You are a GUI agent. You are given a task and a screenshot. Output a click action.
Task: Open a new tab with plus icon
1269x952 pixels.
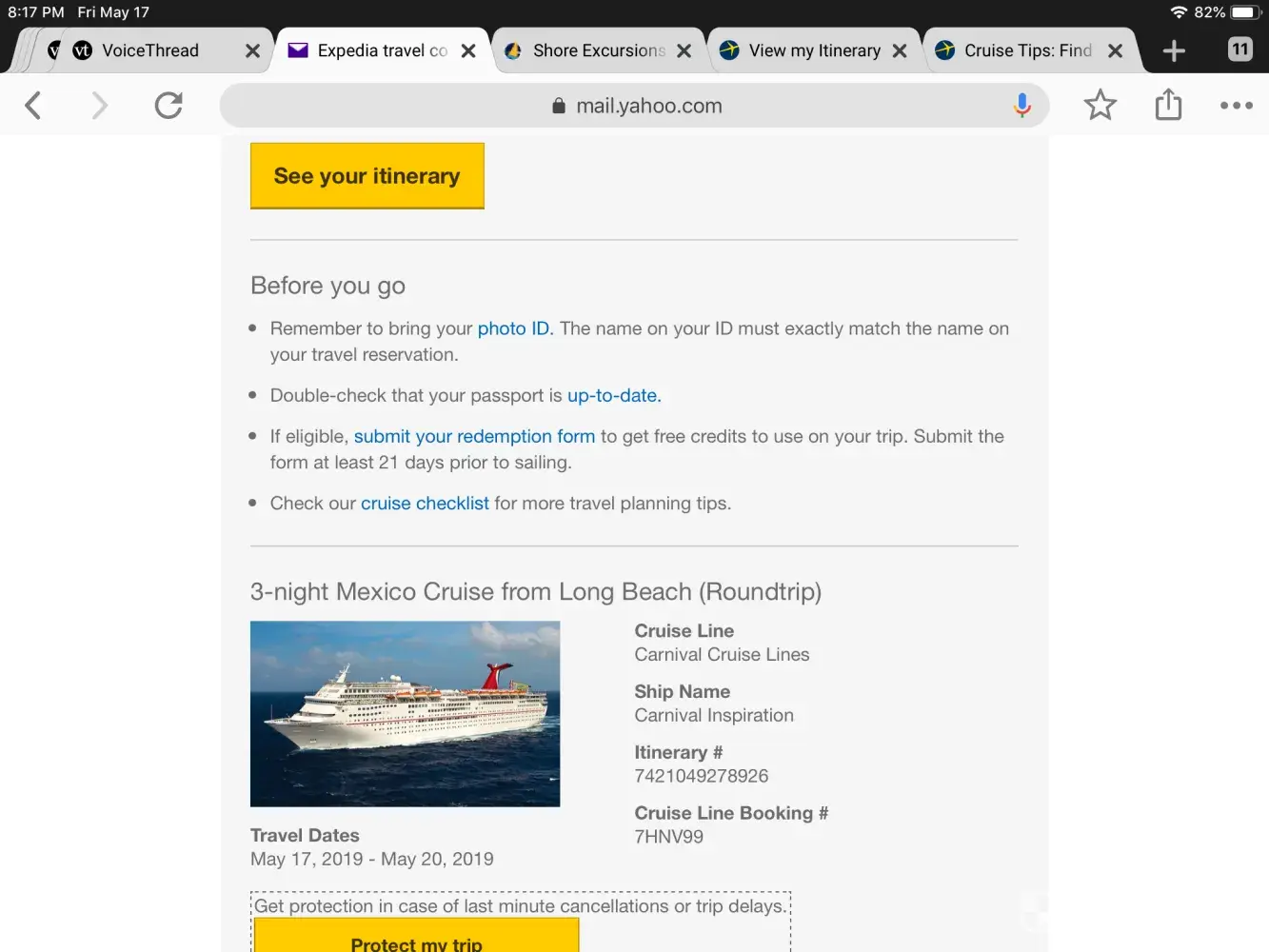tap(1174, 50)
